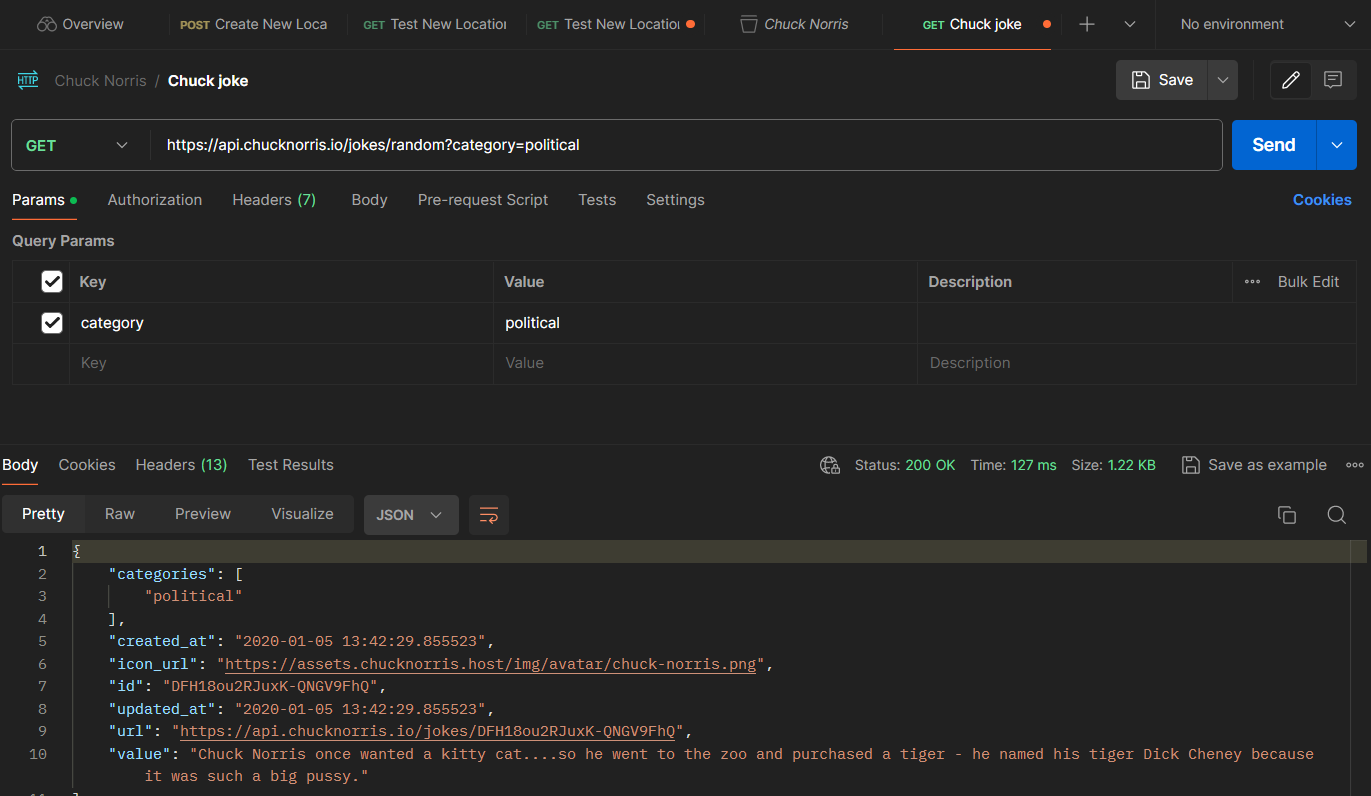The image size is (1371, 796).
Task: Expand the Send options arrow
Action: coord(1337,145)
